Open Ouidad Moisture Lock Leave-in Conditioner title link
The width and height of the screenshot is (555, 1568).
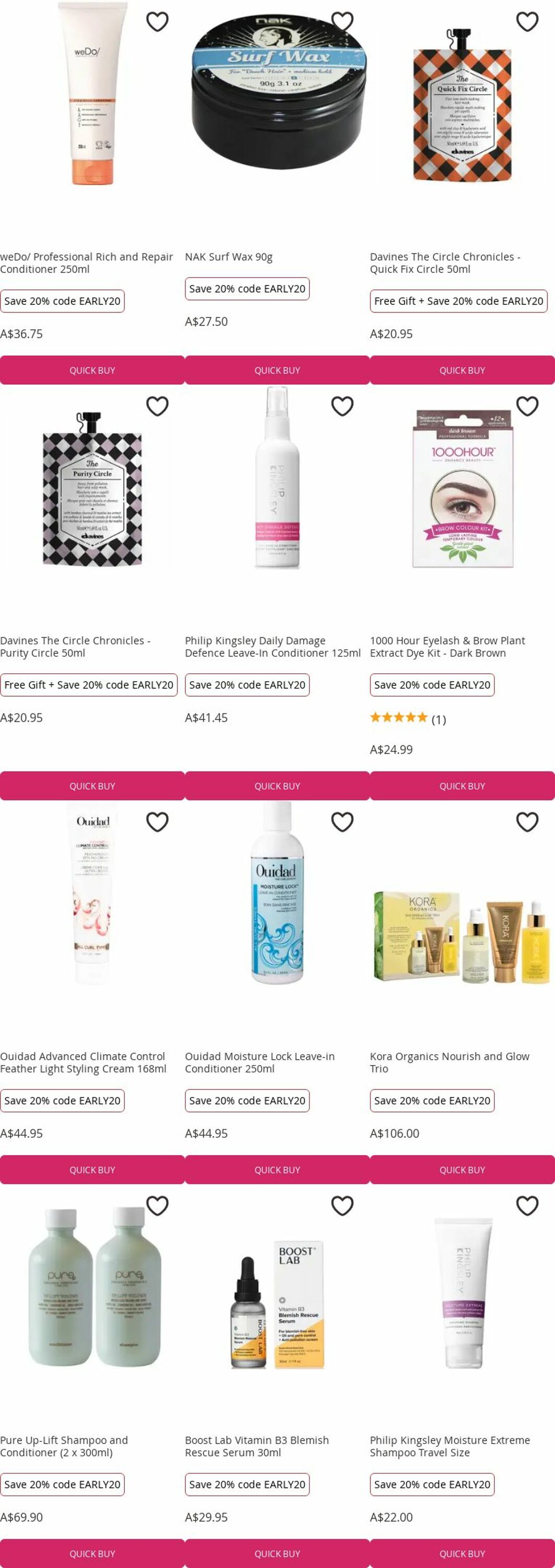coord(260,1062)
